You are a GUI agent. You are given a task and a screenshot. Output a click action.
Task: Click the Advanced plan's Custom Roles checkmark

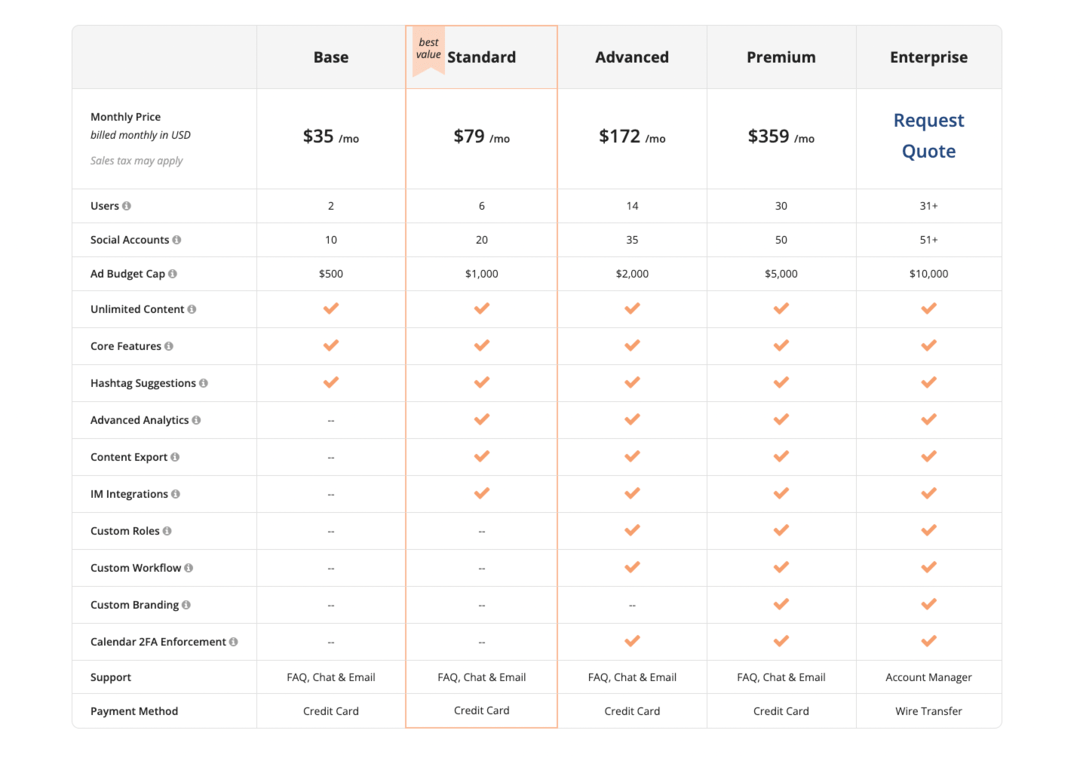click(x=632, y=530)
